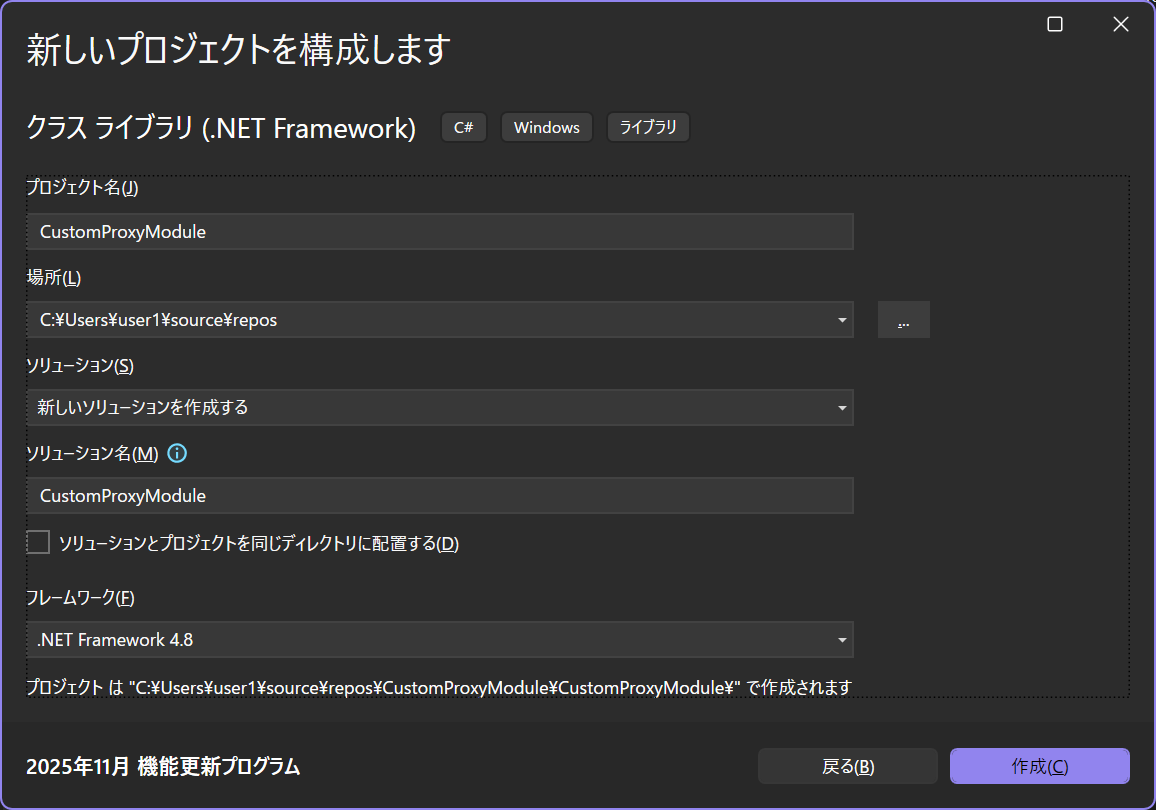The width and height of the screenshot is (1156, 810).
Task: Open the .NET Framework 4.8 version dropdown
Action: [440, 640]
